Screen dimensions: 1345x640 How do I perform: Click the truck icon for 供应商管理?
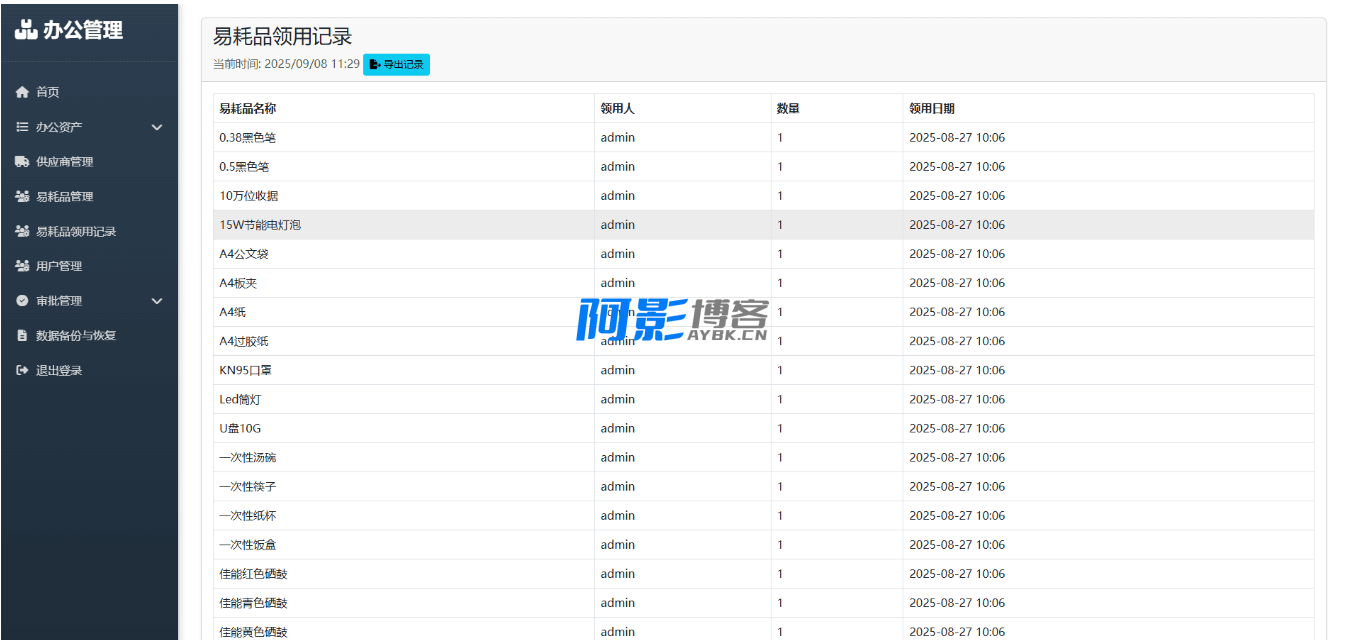click(x=22, y=162)
